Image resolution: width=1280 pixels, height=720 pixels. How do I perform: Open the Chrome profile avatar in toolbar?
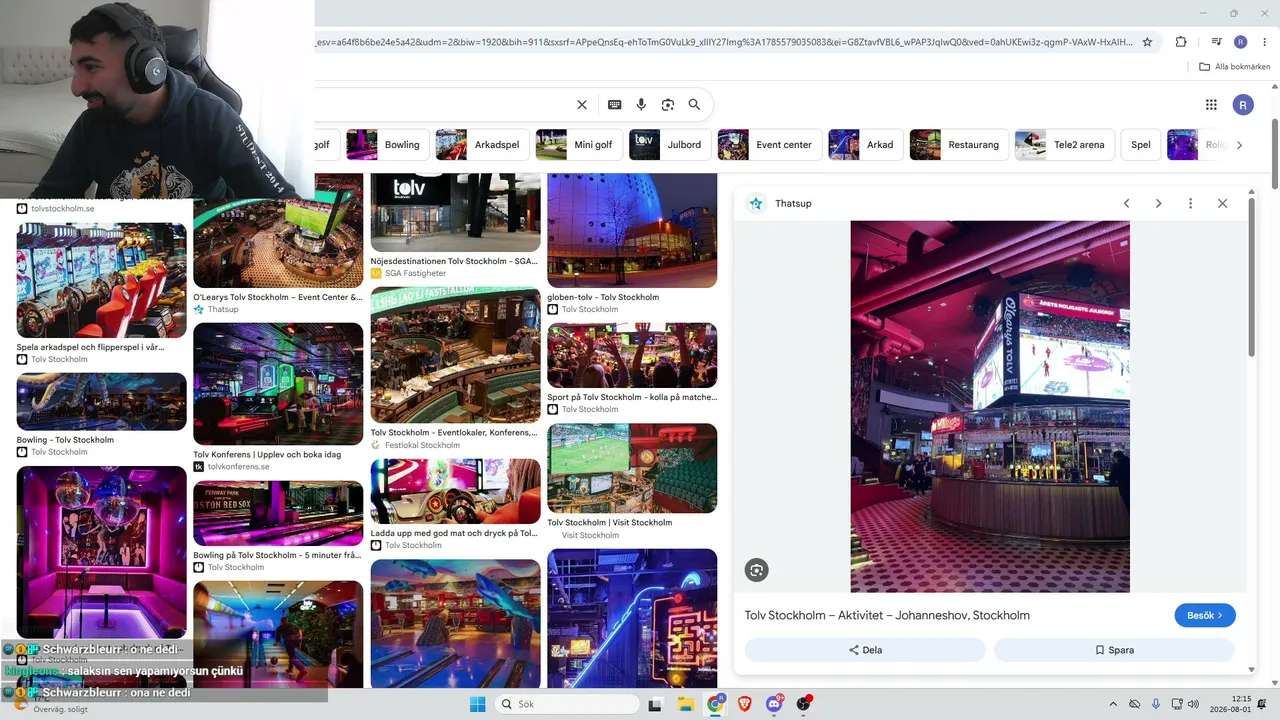(1241, 42)
